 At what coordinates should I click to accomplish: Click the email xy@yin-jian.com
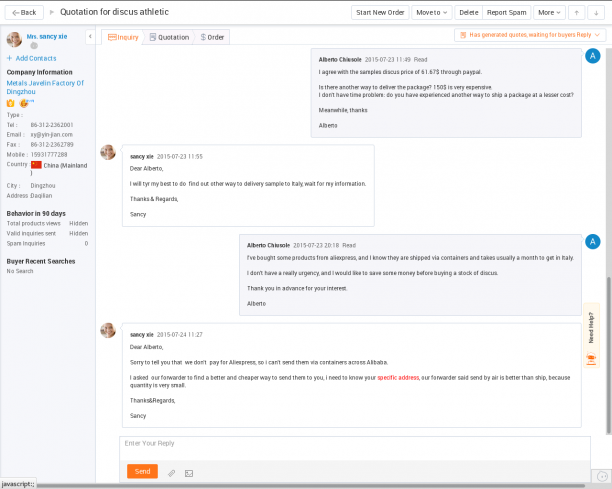coord(52,135)
